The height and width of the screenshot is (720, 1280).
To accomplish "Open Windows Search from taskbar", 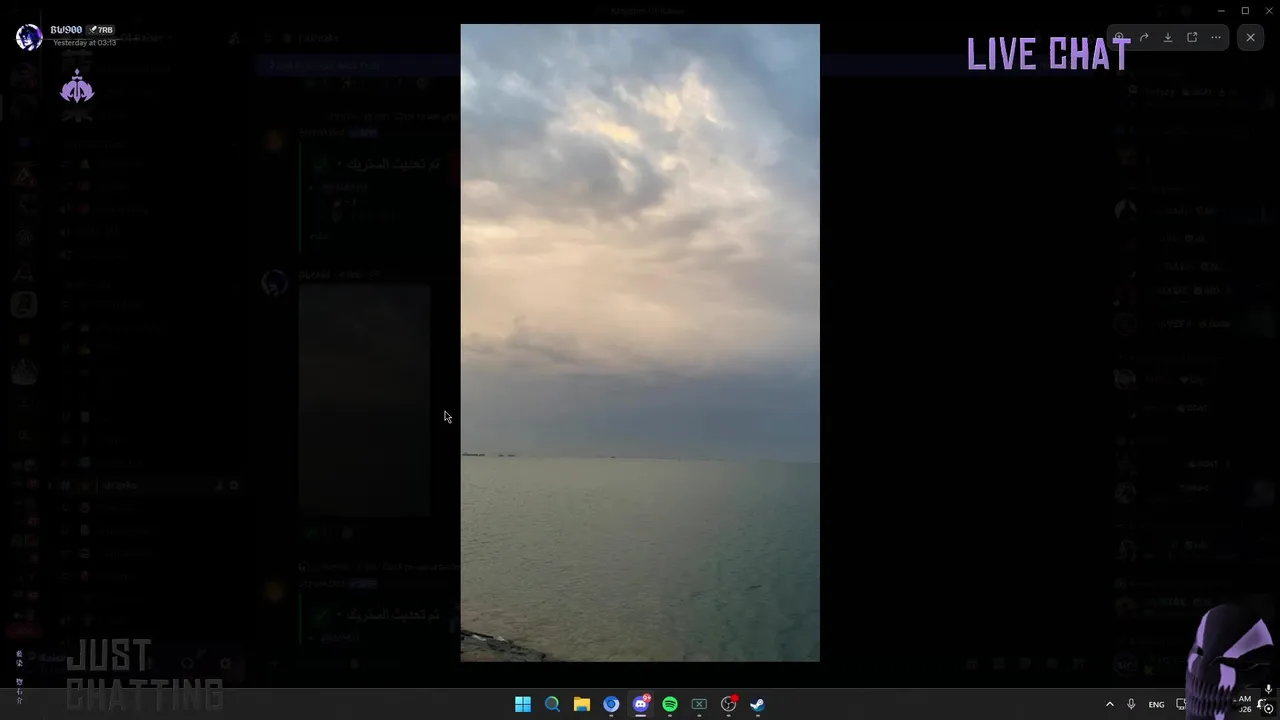I will pyautogui.click(x=552, y=704).
